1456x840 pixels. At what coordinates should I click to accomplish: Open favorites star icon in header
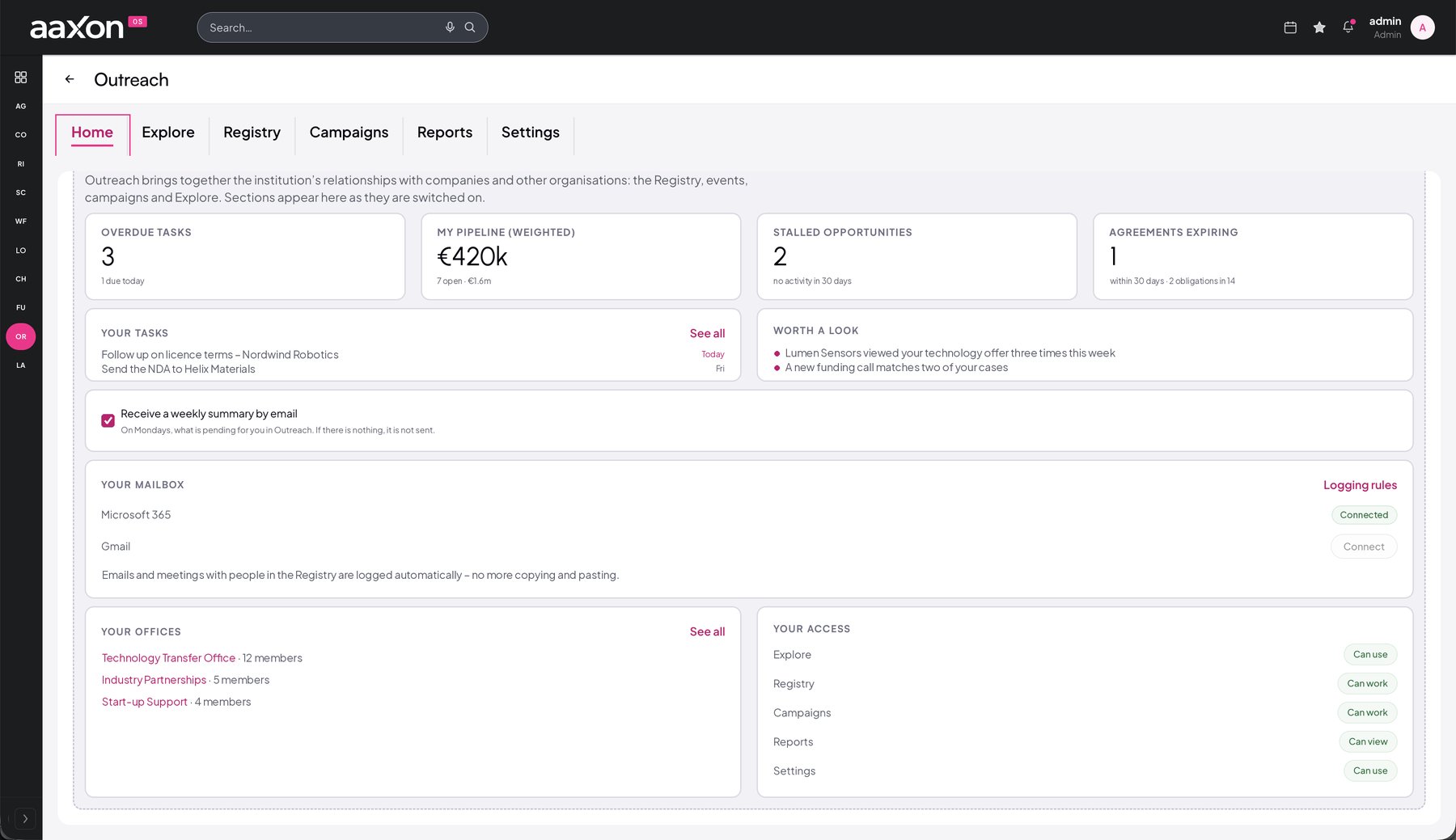(x=1319, y=27)
